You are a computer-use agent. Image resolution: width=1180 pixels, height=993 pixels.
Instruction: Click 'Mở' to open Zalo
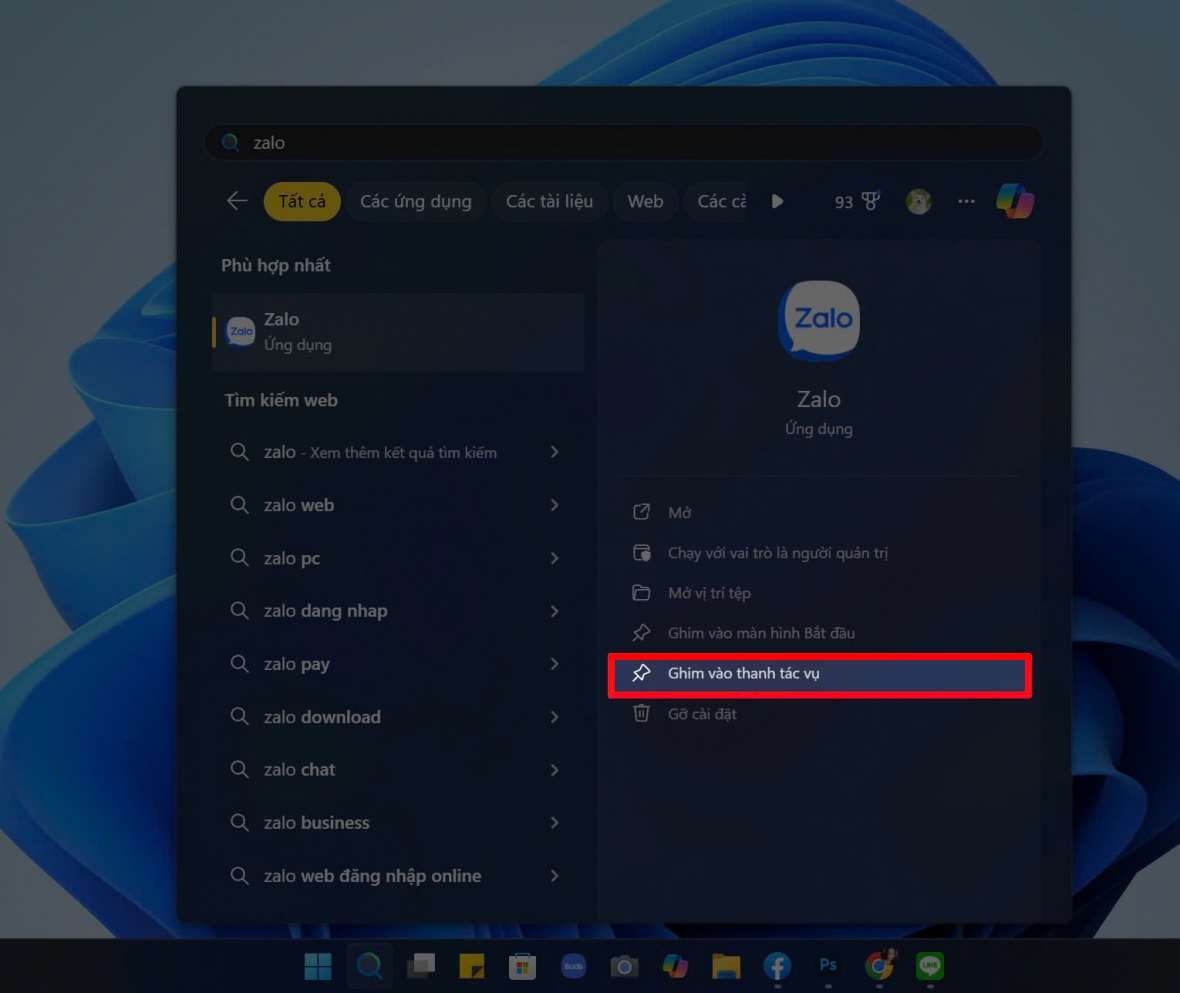(x=819, y=512)
